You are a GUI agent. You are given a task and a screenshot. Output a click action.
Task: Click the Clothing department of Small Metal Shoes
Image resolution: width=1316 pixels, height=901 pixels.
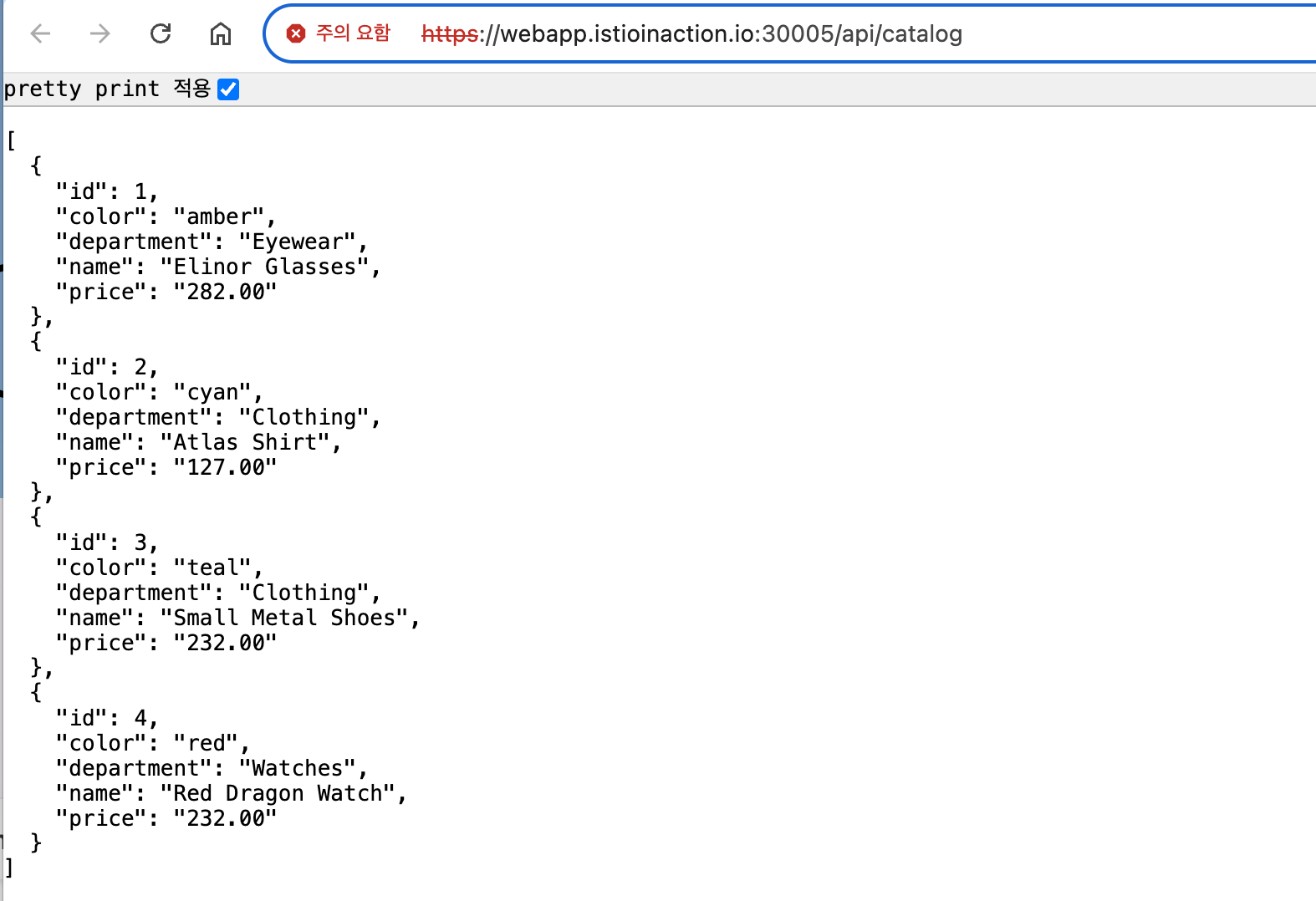(304, 593)
